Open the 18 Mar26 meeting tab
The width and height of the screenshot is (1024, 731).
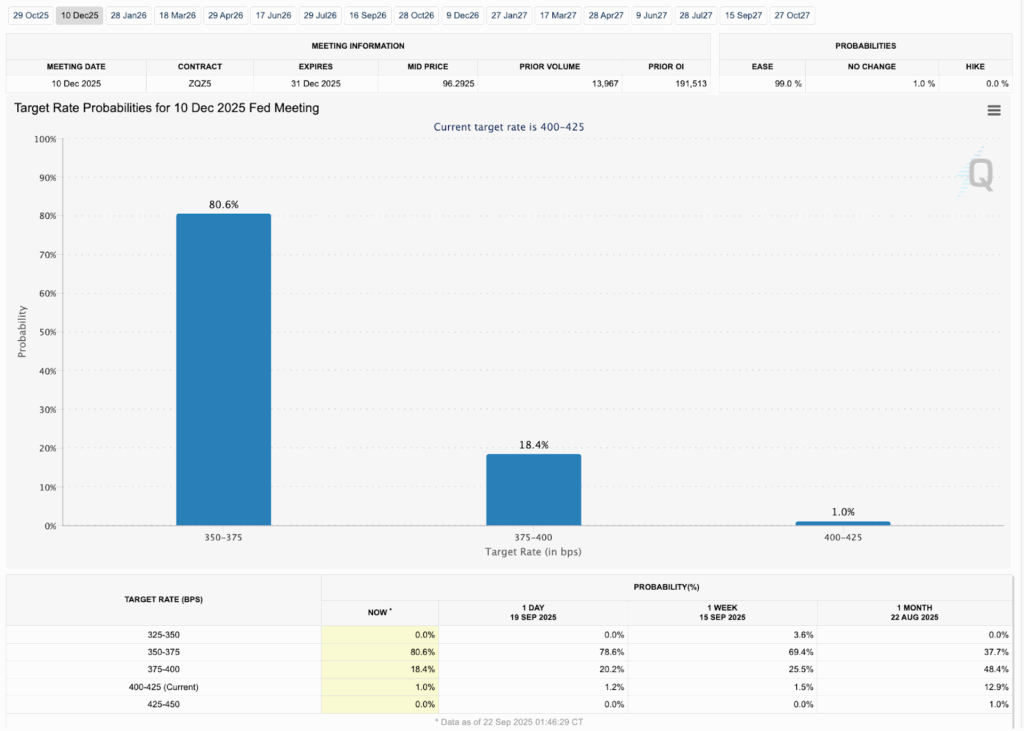pos(177,16)
